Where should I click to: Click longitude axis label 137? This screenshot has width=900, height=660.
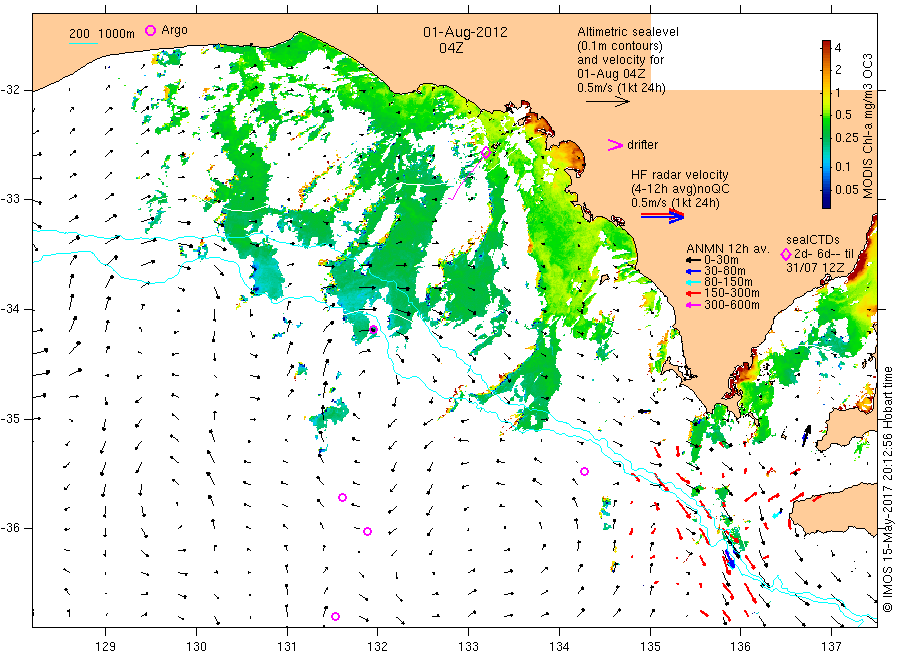point(831,647)
